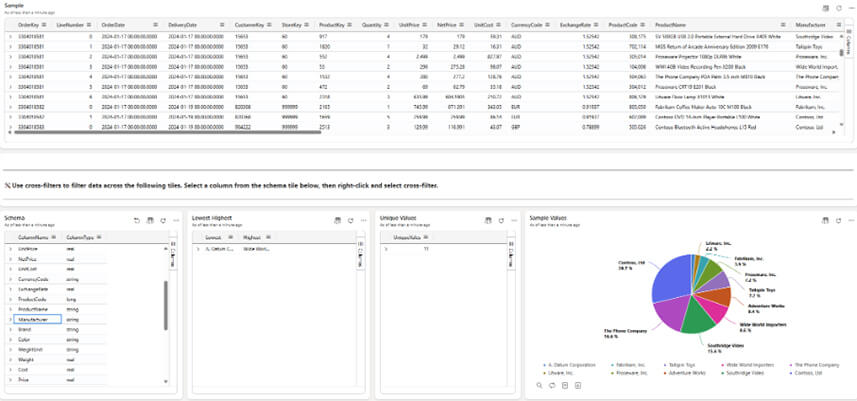This screenshot has width=857, height=401.
Task: Click the Sample tile explore data icon
Action: pyautogui.click(x=825, y=8)
